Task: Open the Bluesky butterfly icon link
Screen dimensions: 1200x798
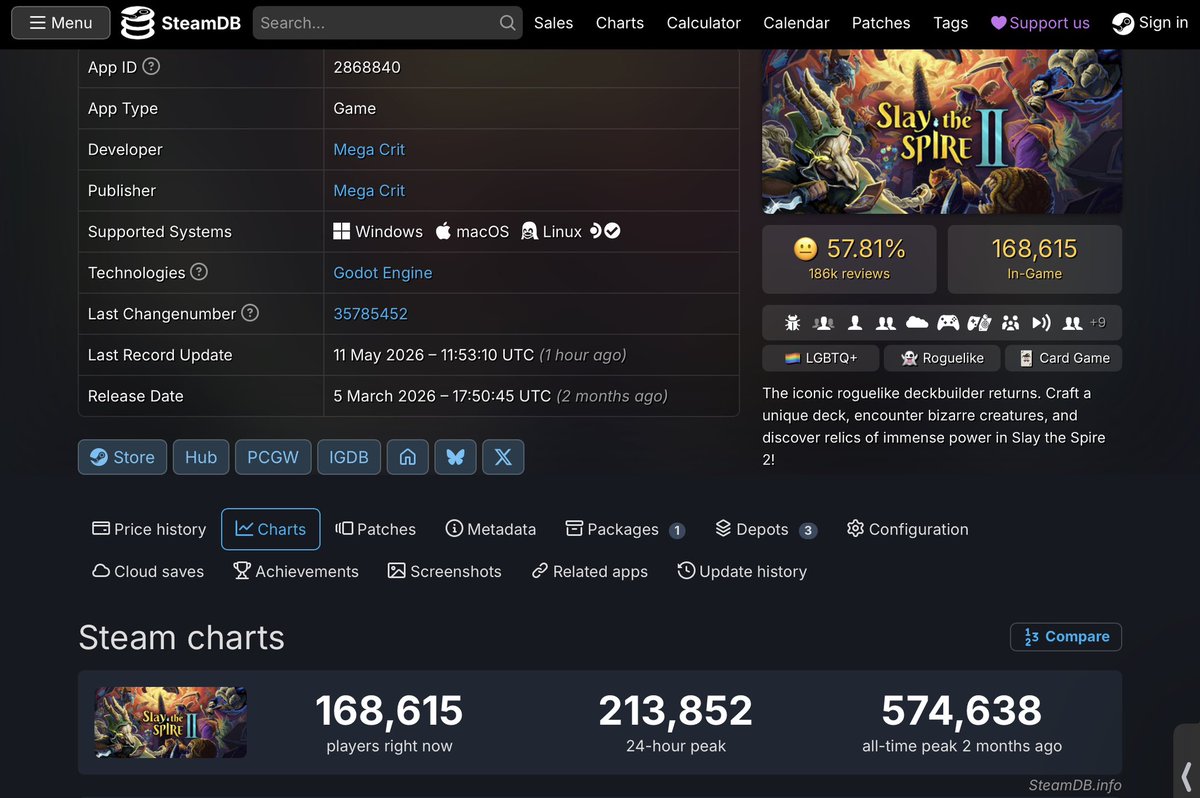Action: pyautogui.click(x=455, y=457)
